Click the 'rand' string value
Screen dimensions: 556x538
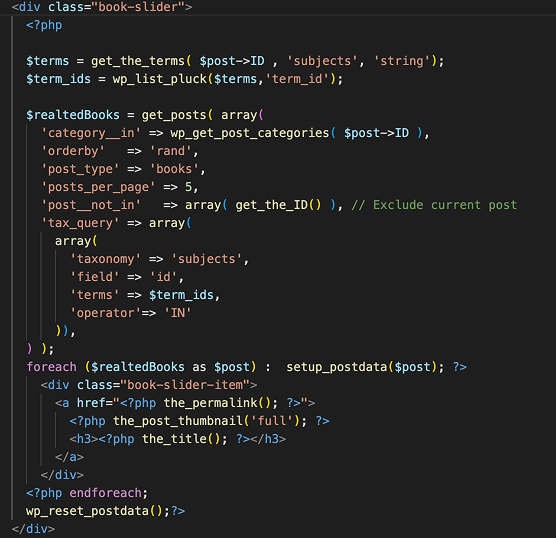(x=171, y=151)
